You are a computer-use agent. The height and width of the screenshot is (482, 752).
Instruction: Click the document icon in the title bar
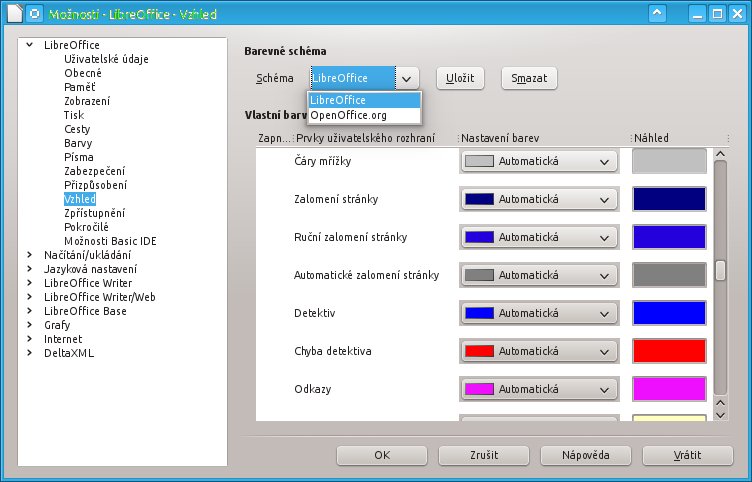coord(14,13)
